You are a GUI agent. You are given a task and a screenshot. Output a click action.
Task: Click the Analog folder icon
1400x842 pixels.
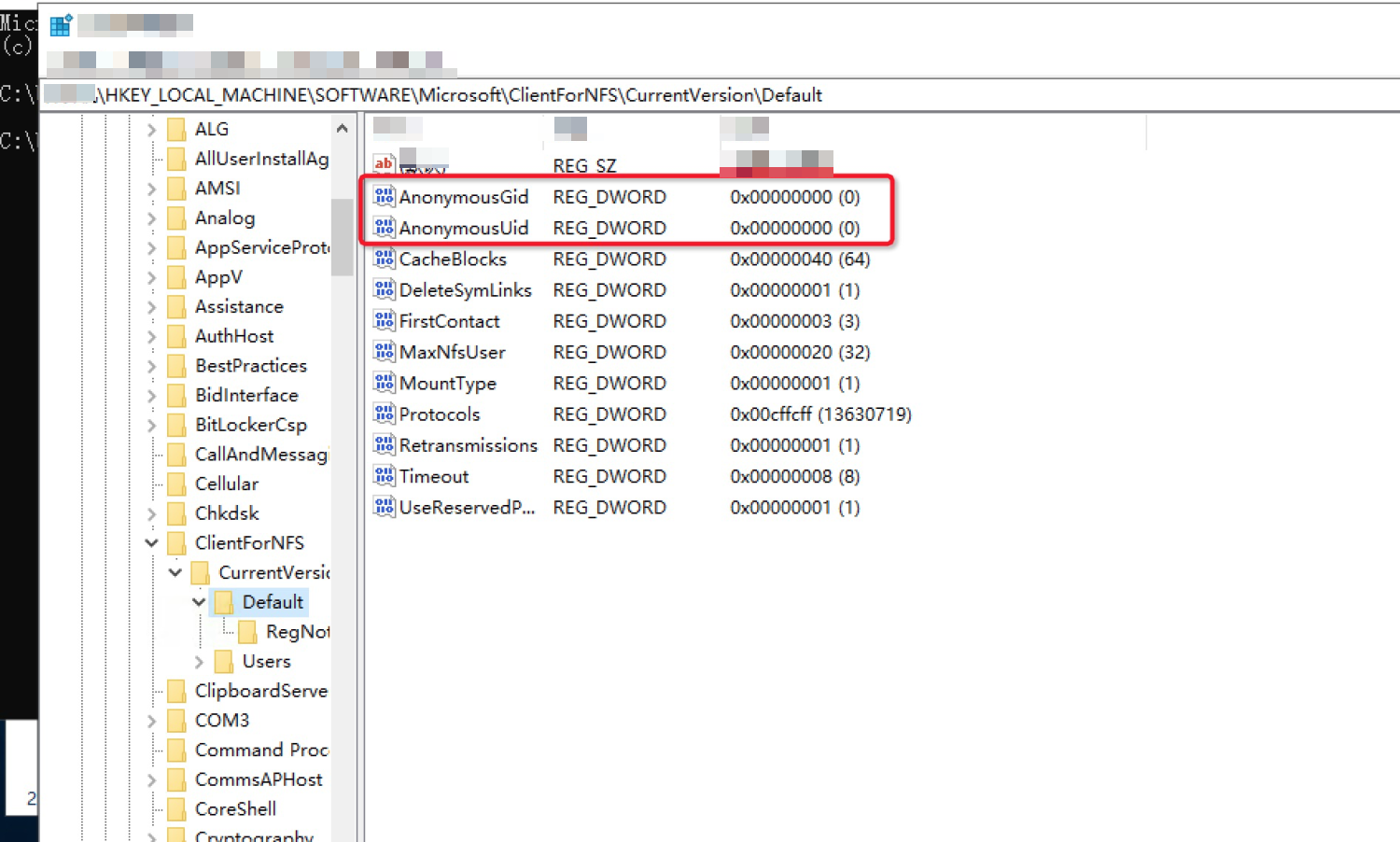pyautogui.click(x=176, y=218)
